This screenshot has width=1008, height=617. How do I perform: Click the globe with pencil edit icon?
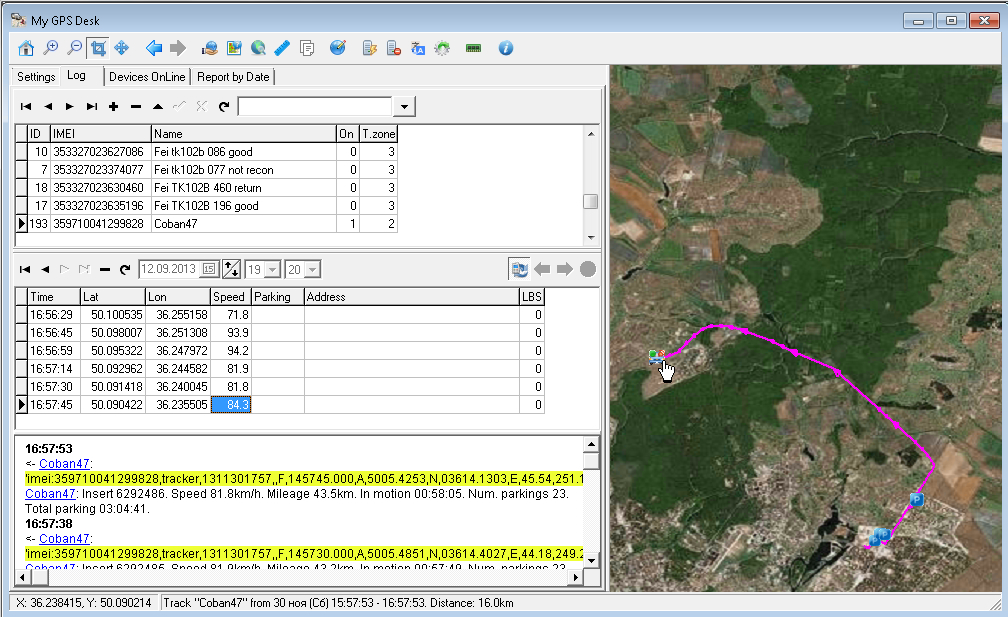[338, 48]
